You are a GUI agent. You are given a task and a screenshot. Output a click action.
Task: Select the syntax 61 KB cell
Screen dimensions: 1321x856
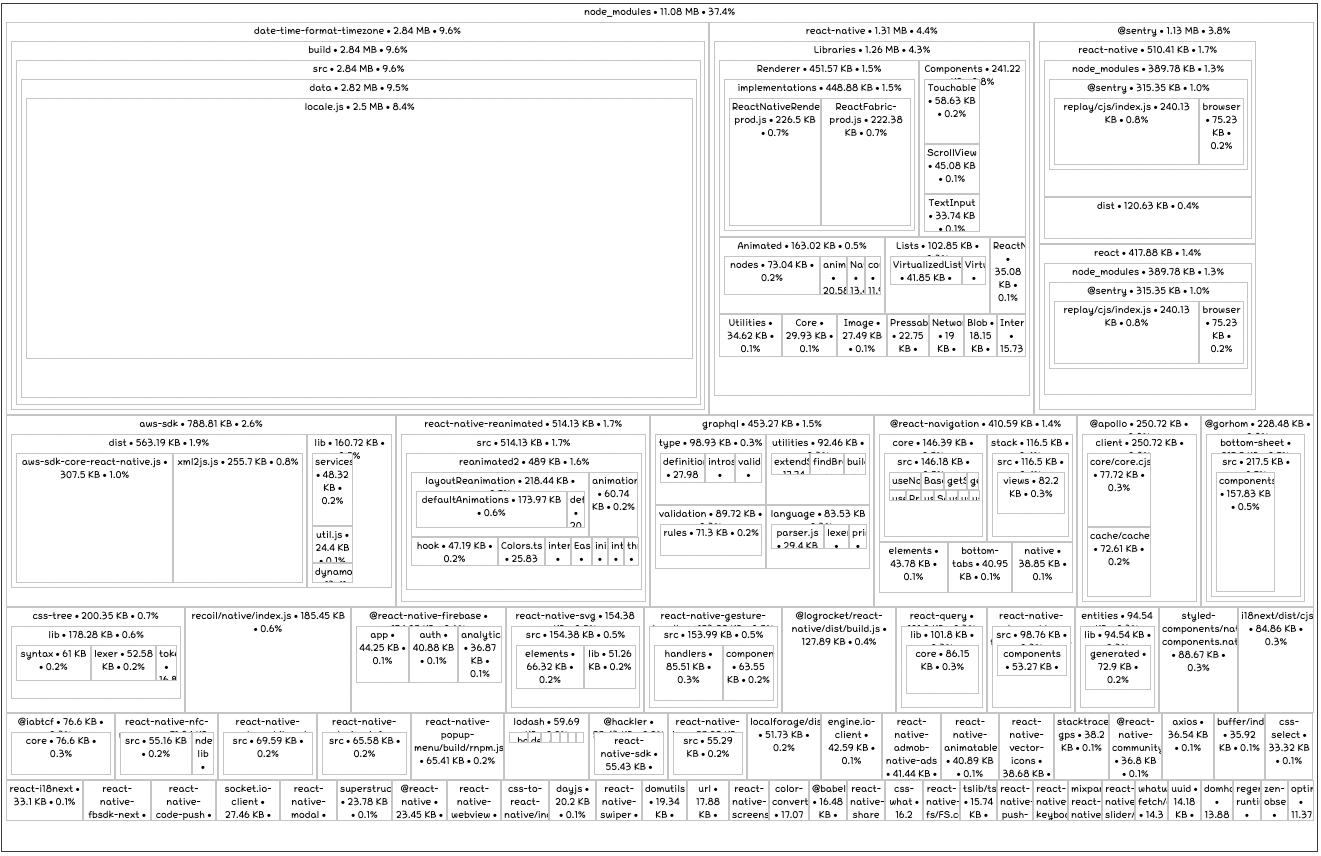pos(53,662)
